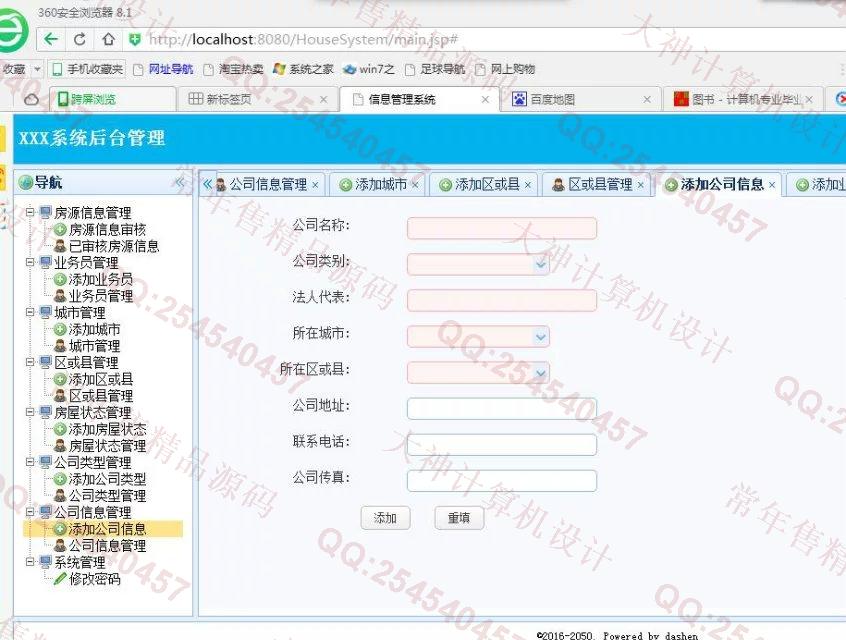Collapse 系统管理 tree node
The height and width of the screenshot is (640, 846).
click(30, 562)
